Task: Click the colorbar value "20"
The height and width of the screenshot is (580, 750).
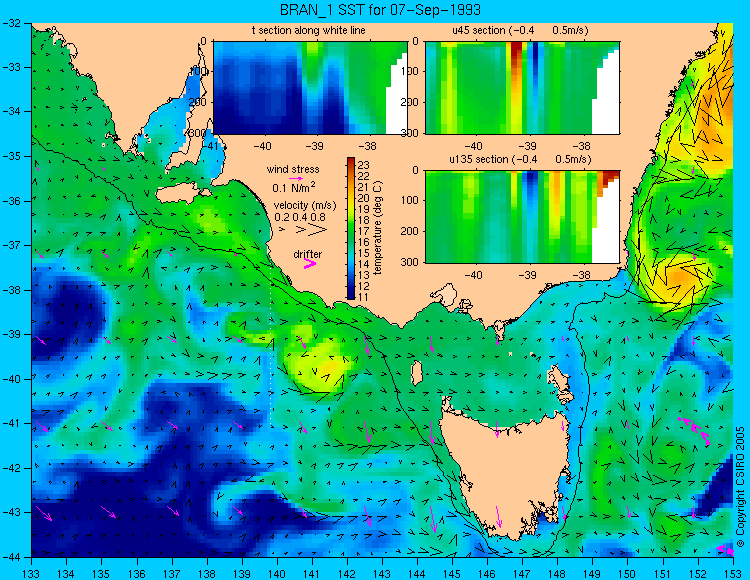Action: tap(364, 198)
